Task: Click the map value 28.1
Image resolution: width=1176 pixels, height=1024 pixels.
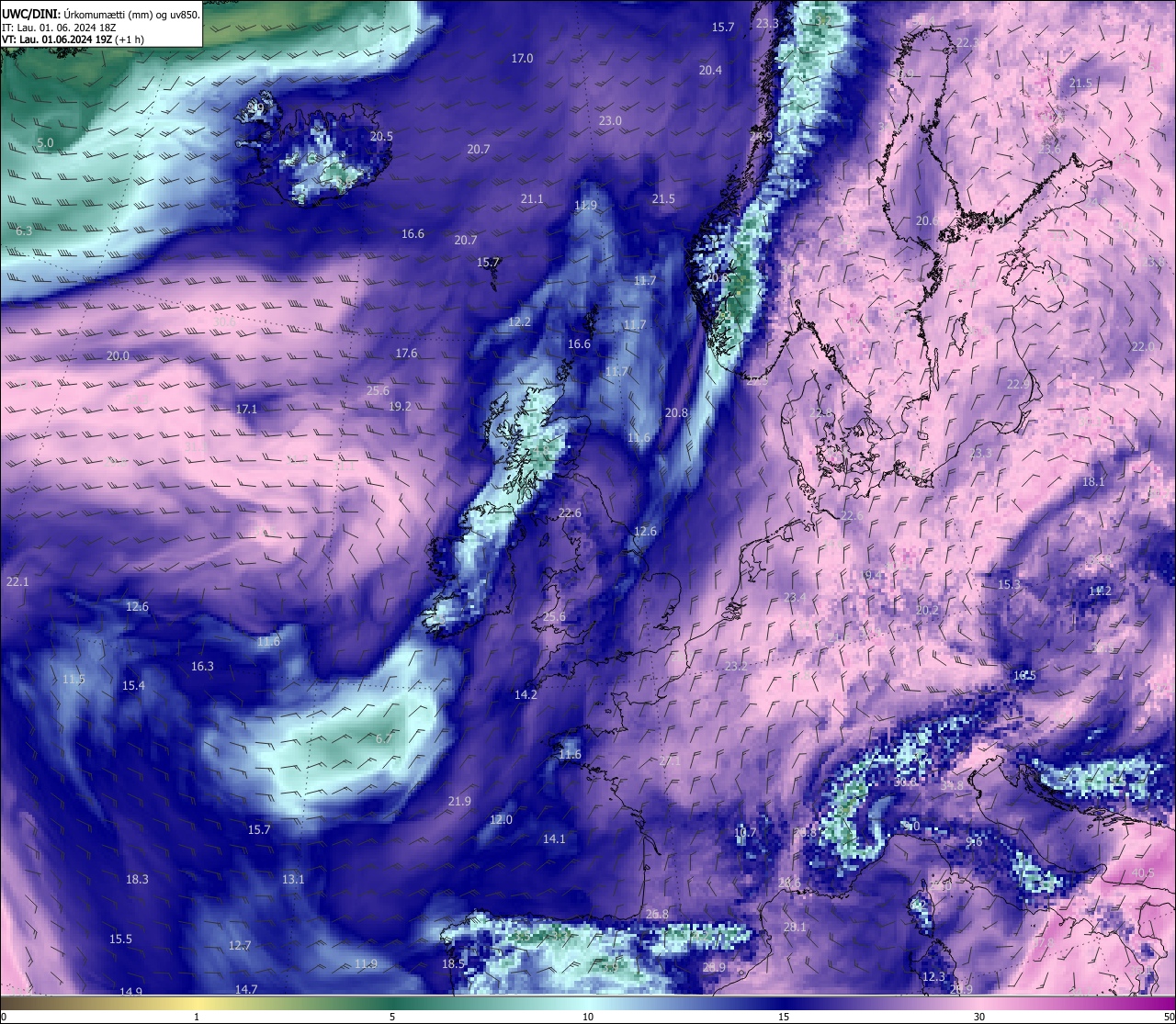Action: (795, 928)
